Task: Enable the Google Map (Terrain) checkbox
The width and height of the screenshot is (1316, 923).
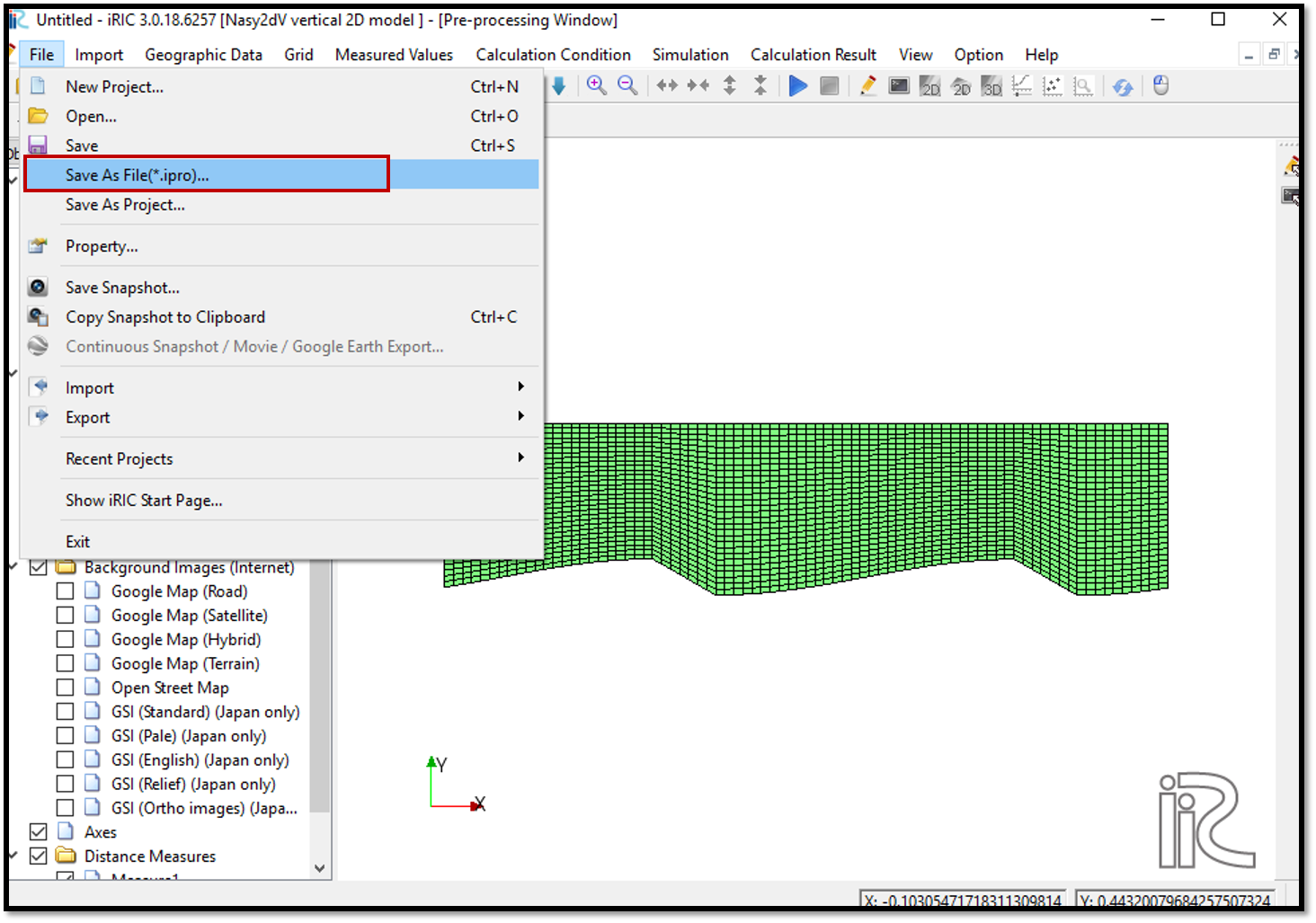Action: coord(65,664)
